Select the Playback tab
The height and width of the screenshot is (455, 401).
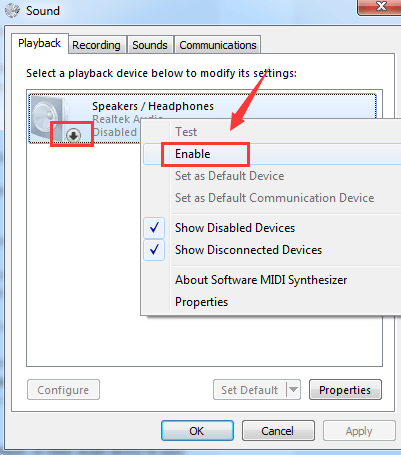tap(40, 43)
